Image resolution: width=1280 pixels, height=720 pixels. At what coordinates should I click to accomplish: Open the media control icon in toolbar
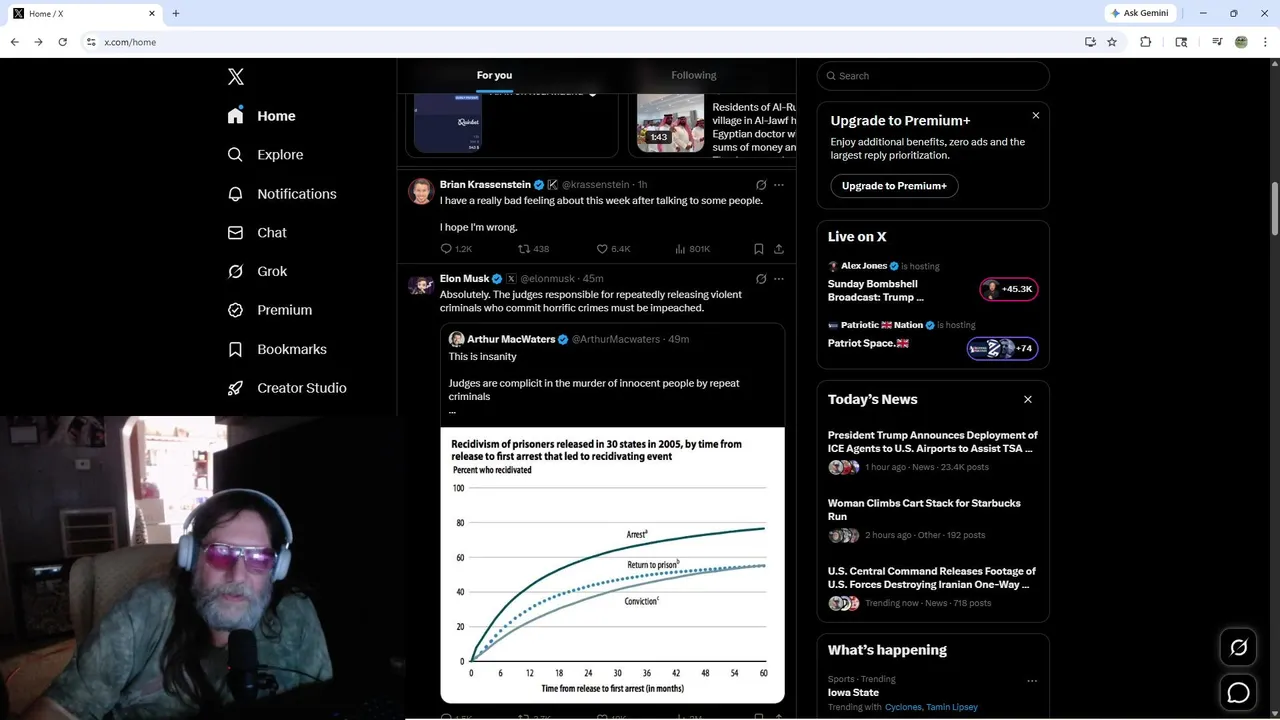pos(1217,42)
